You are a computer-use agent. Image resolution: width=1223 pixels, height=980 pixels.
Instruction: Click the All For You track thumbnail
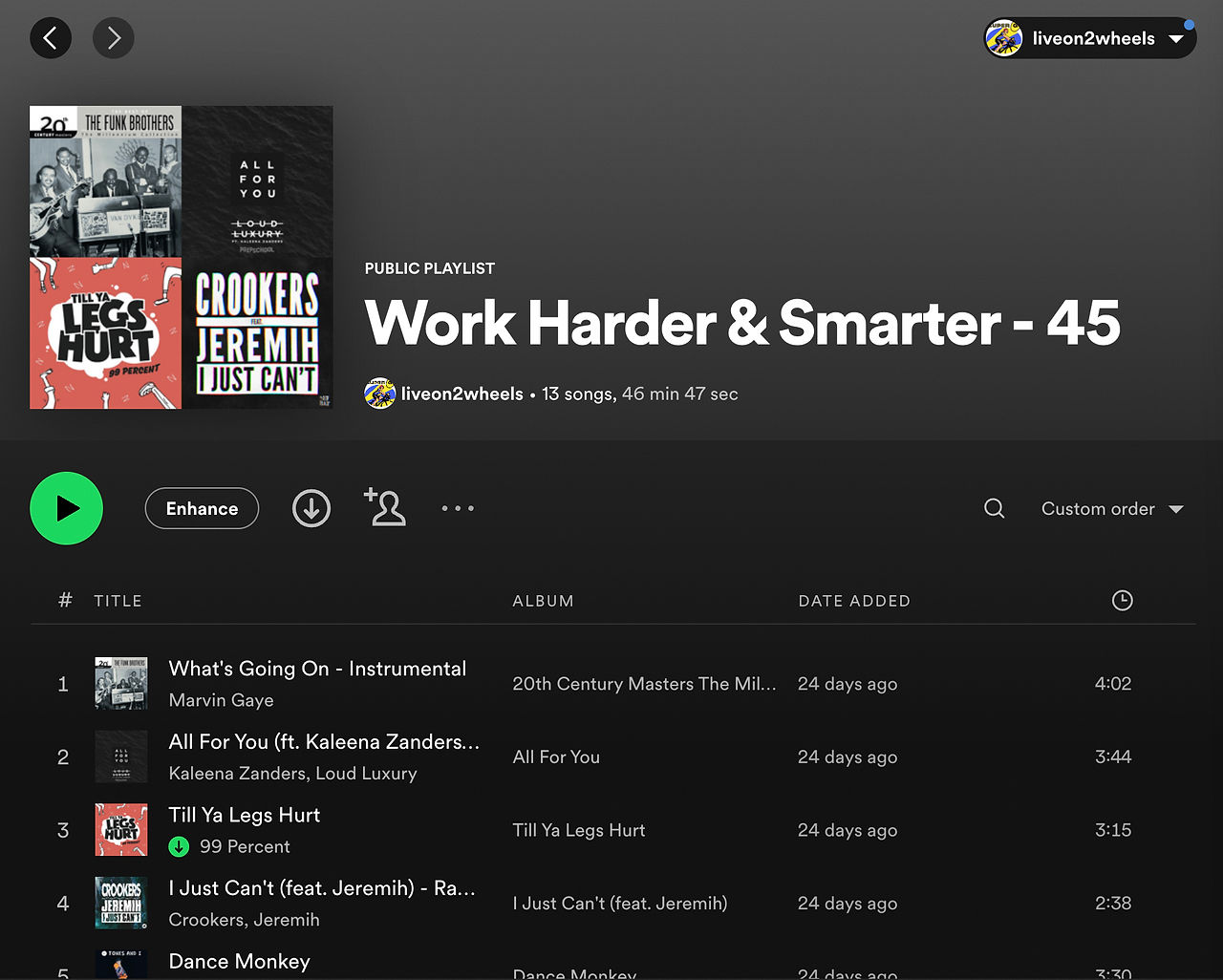point(121,756)
